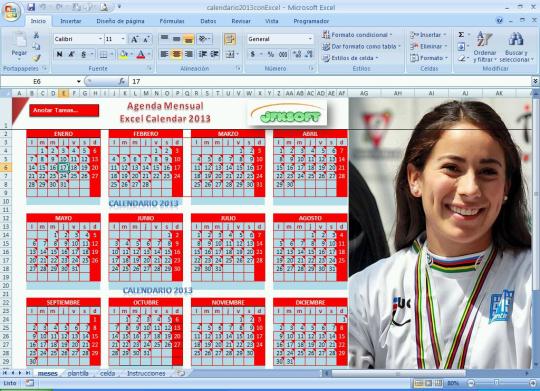Toggle top vertical alignment

pos(165,38)
